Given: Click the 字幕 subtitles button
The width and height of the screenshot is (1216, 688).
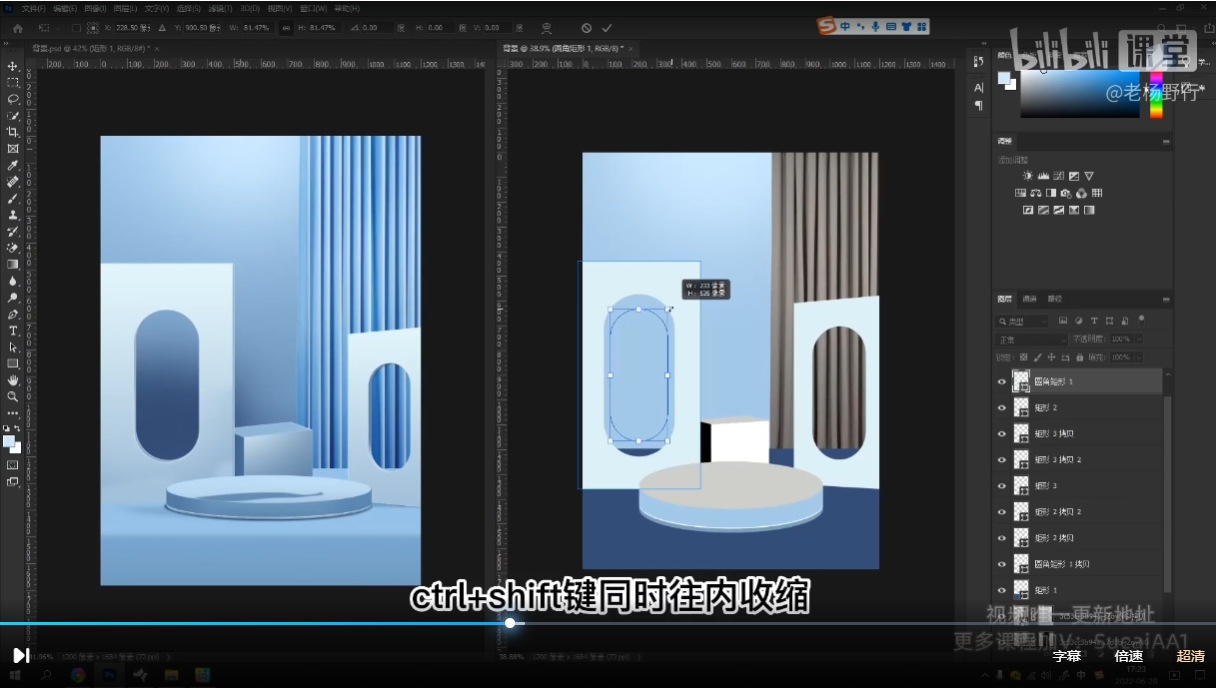Looking at the screenshot, I should pyautogui.click(x=1067, y=656).
